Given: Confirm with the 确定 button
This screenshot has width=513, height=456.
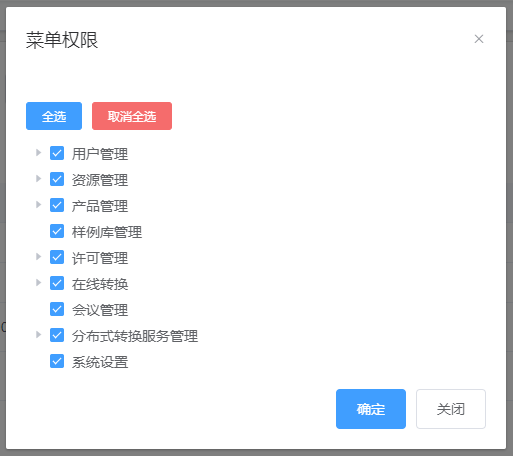Looking at the screenshot, I should coord(371,409).
